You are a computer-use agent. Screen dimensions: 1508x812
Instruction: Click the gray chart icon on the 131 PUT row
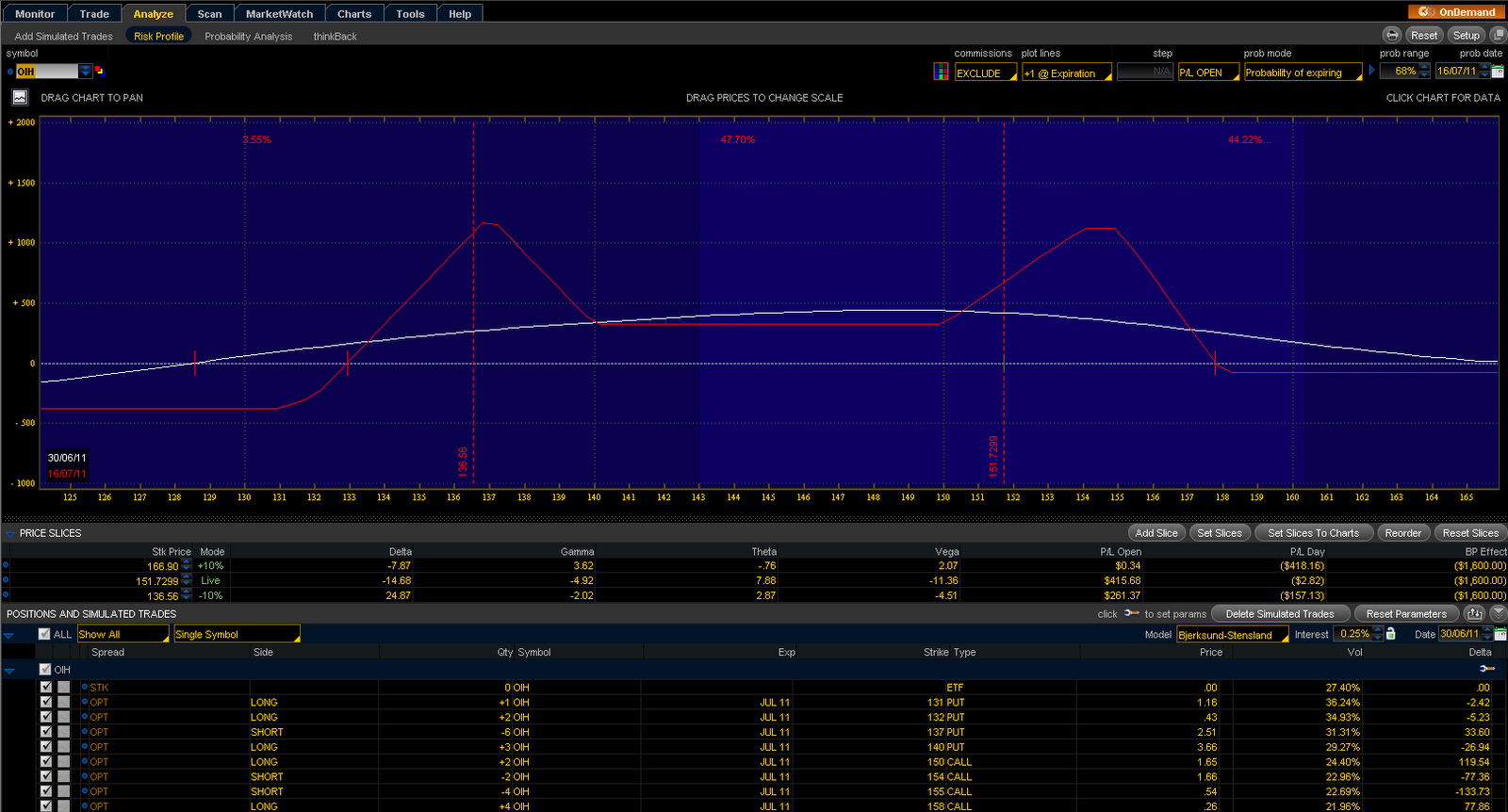tap(63, 702)
